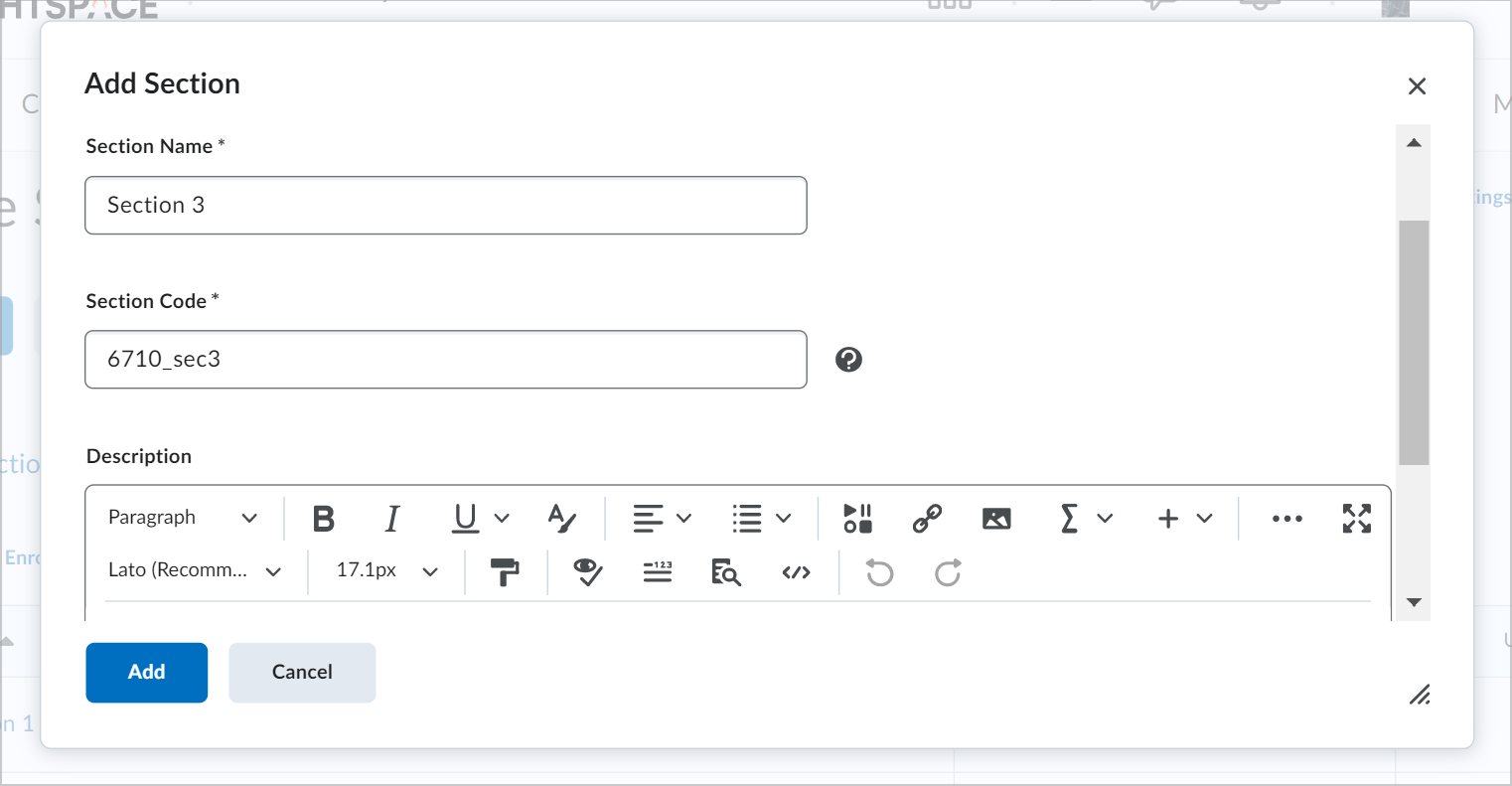Show the word count
The width and height of the screenshot is (1512, 786).
click(x=657, y=571)
